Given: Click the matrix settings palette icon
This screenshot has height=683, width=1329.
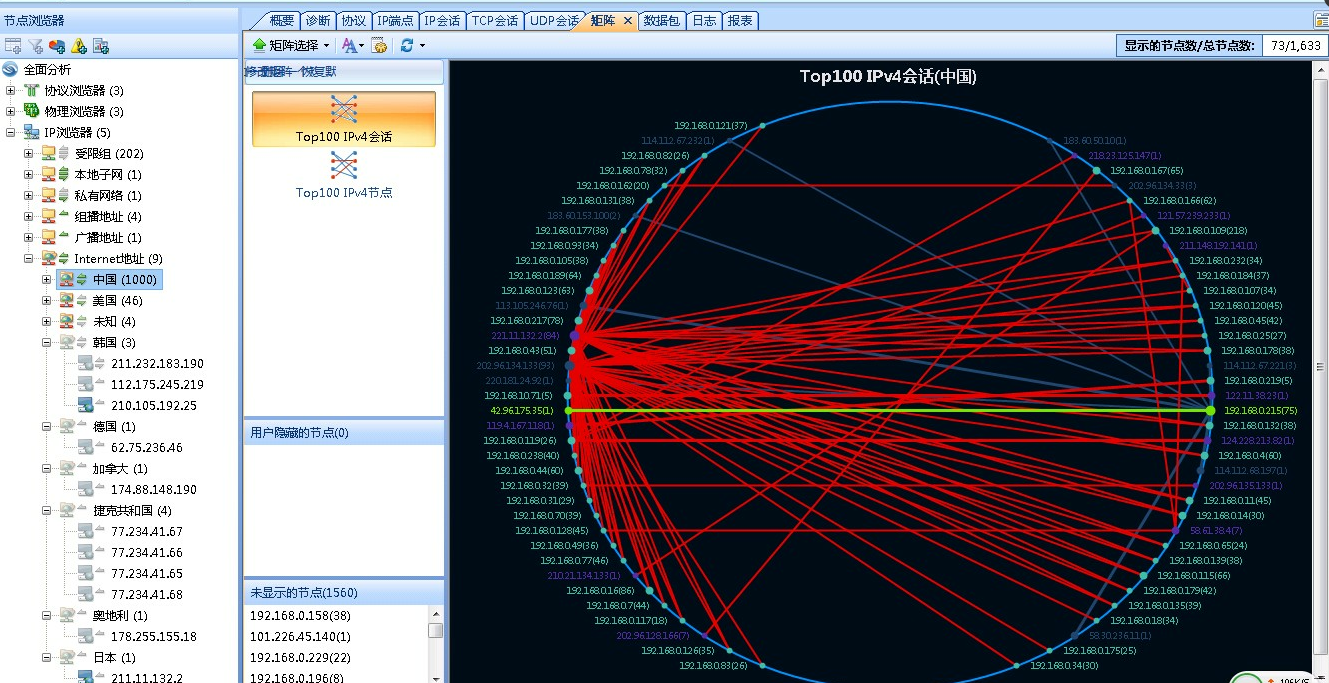Looking at the screenshot, I should [x=379, y=45].
